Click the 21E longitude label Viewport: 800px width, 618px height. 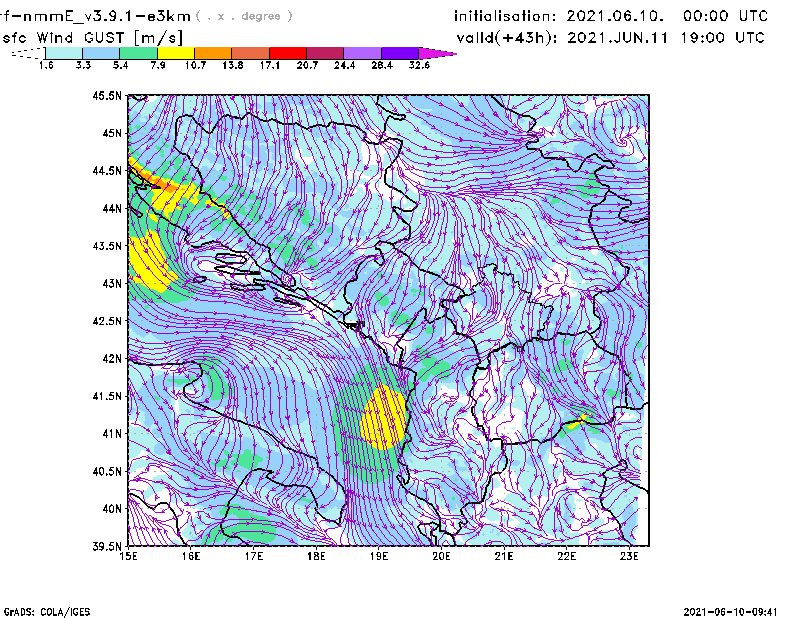coord(504,556)
